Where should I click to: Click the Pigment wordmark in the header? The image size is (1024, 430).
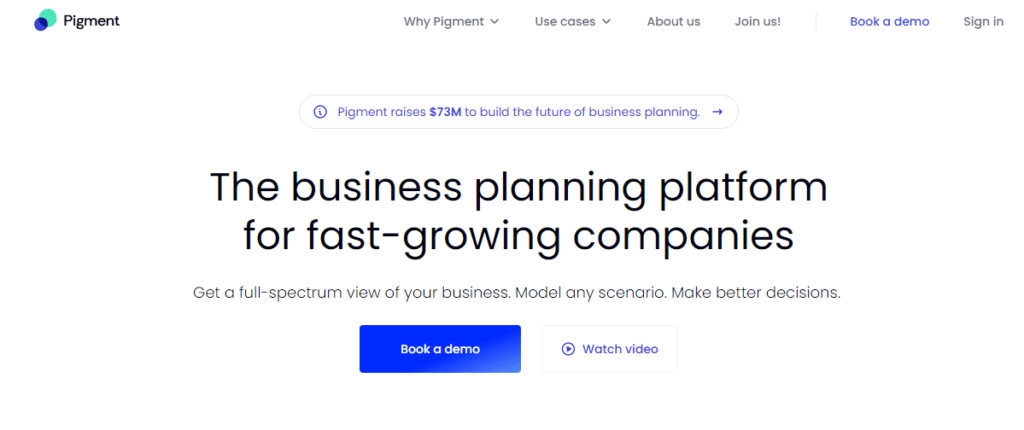(x=91, y=21)
